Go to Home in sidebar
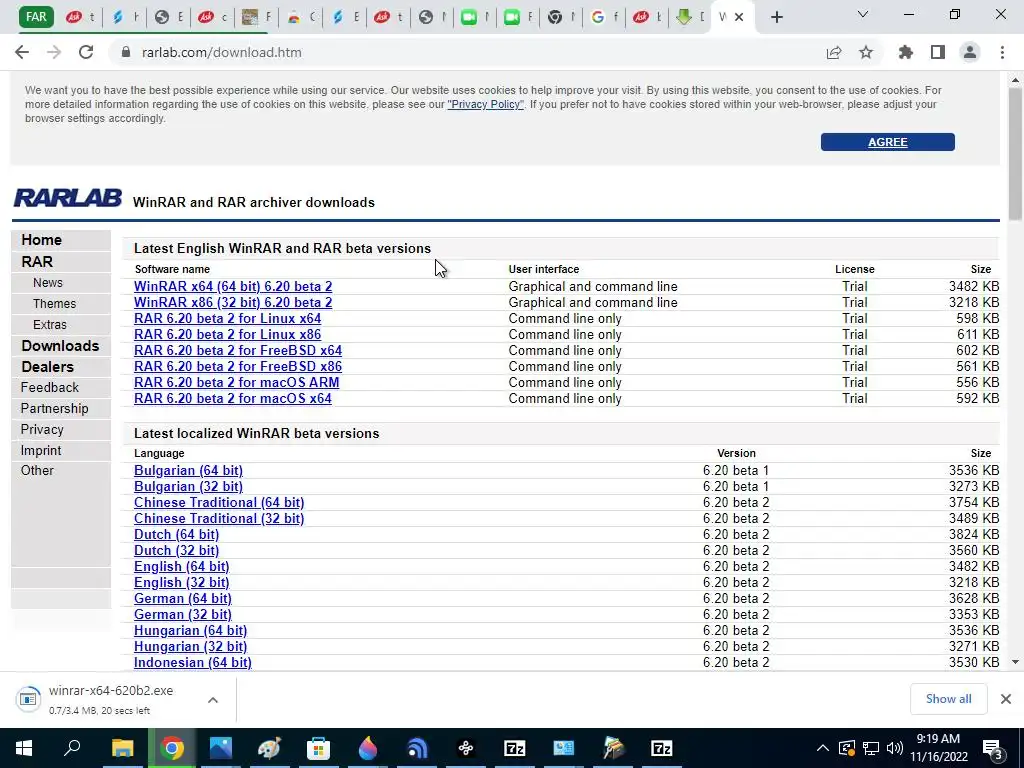Image resolution: width=1024 pixels, height=768 pixels. (41, 240)
